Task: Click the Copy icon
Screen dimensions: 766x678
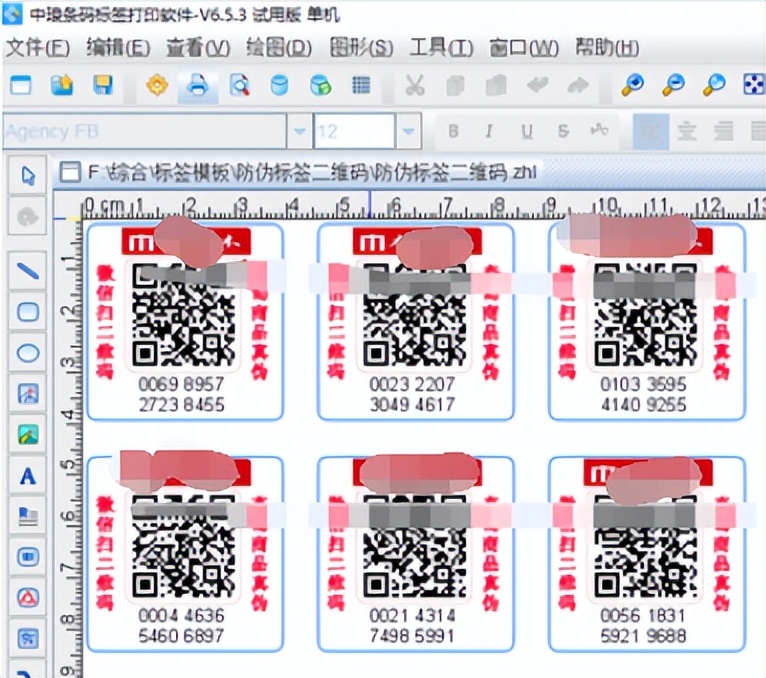Action: pyautogui.click(x=456, y=85)
